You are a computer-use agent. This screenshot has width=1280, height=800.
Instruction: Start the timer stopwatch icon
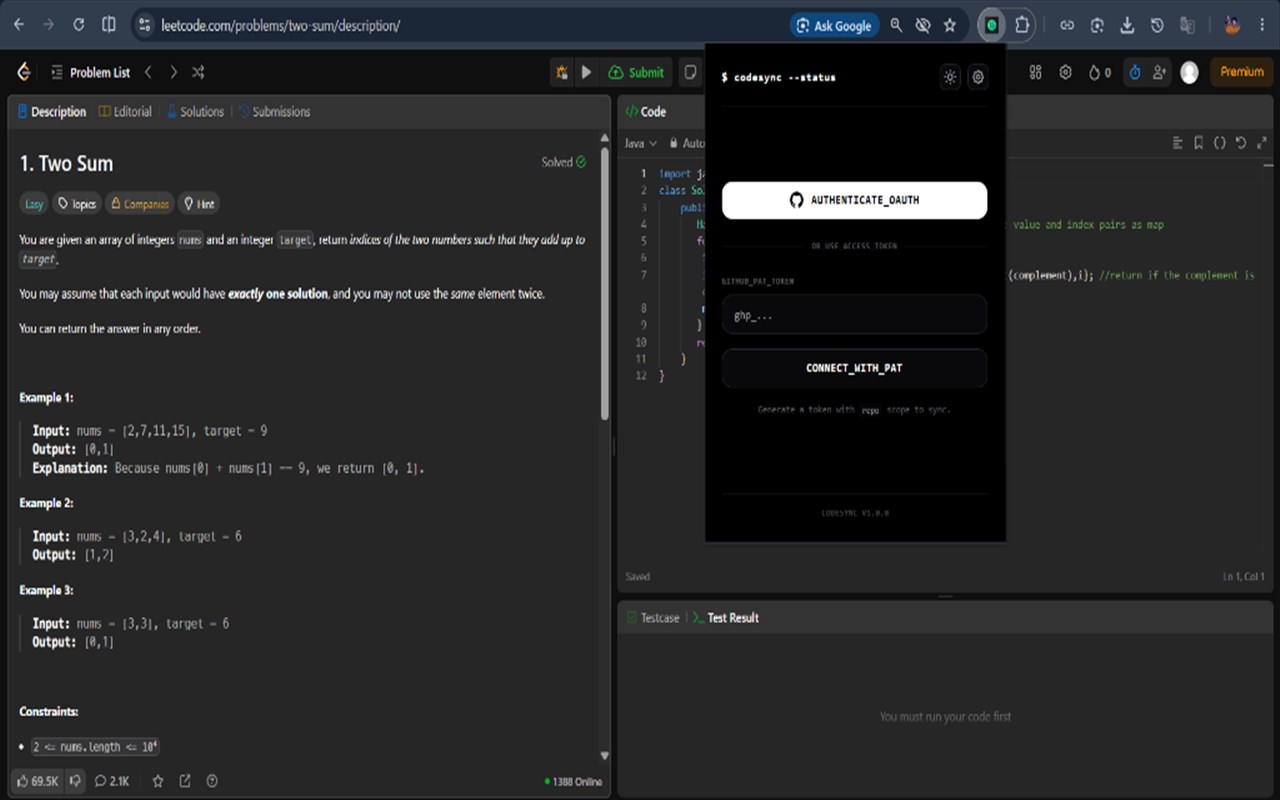coord(1135,72)
